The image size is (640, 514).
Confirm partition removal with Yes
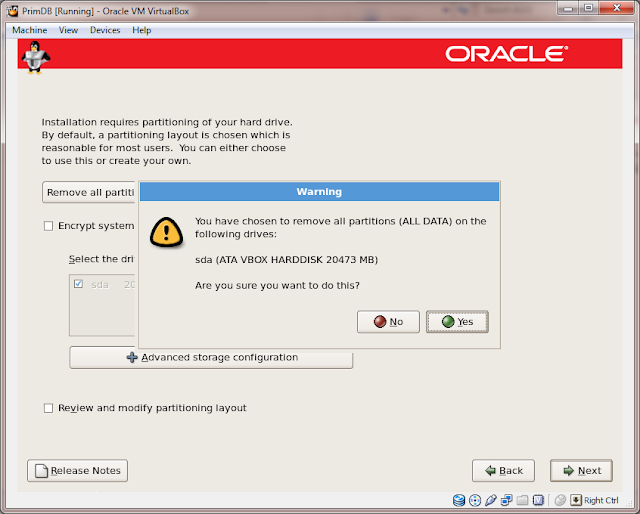click(x=457, y=322)
